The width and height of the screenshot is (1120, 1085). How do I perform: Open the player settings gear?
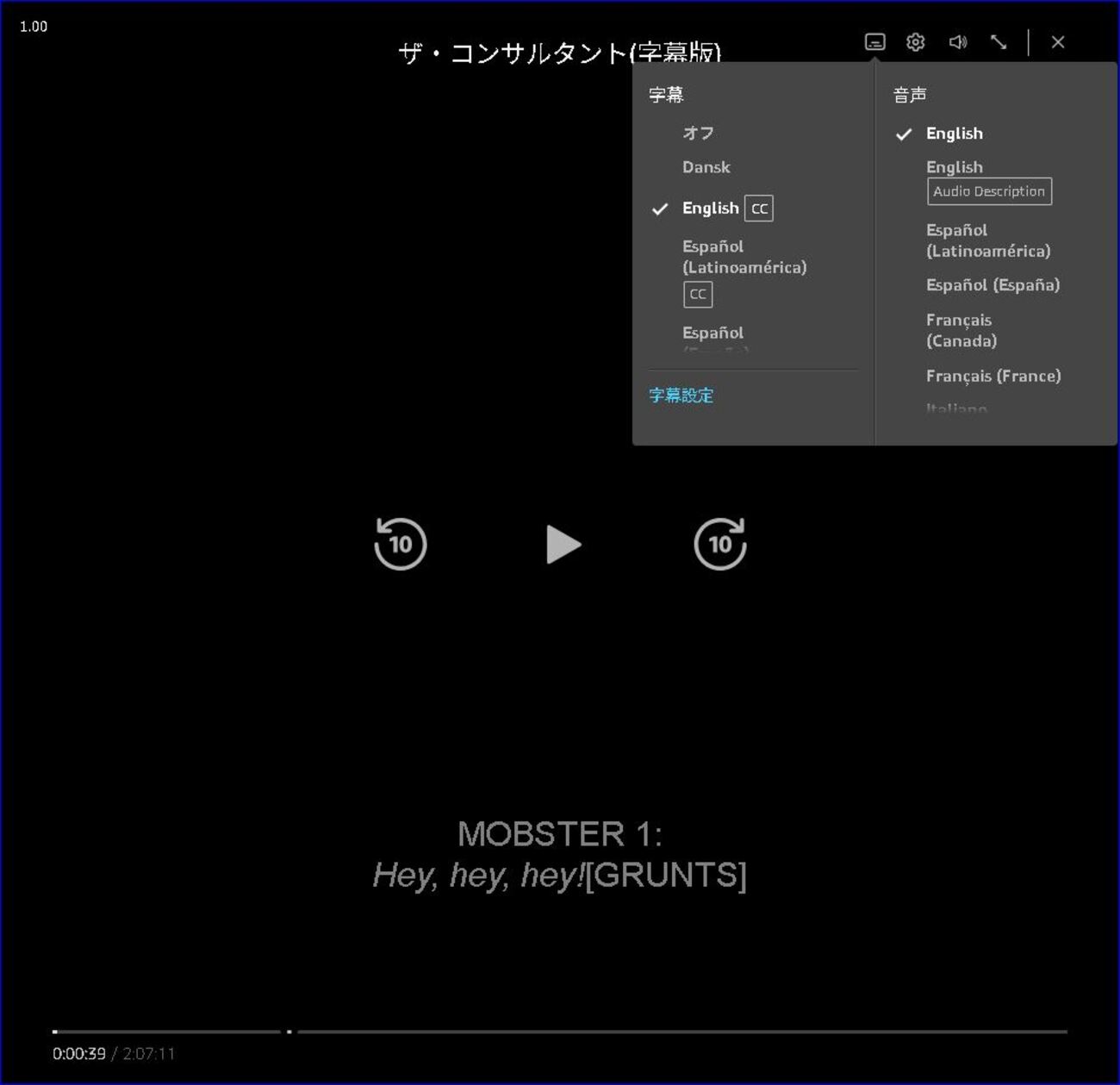click(916, 41)
